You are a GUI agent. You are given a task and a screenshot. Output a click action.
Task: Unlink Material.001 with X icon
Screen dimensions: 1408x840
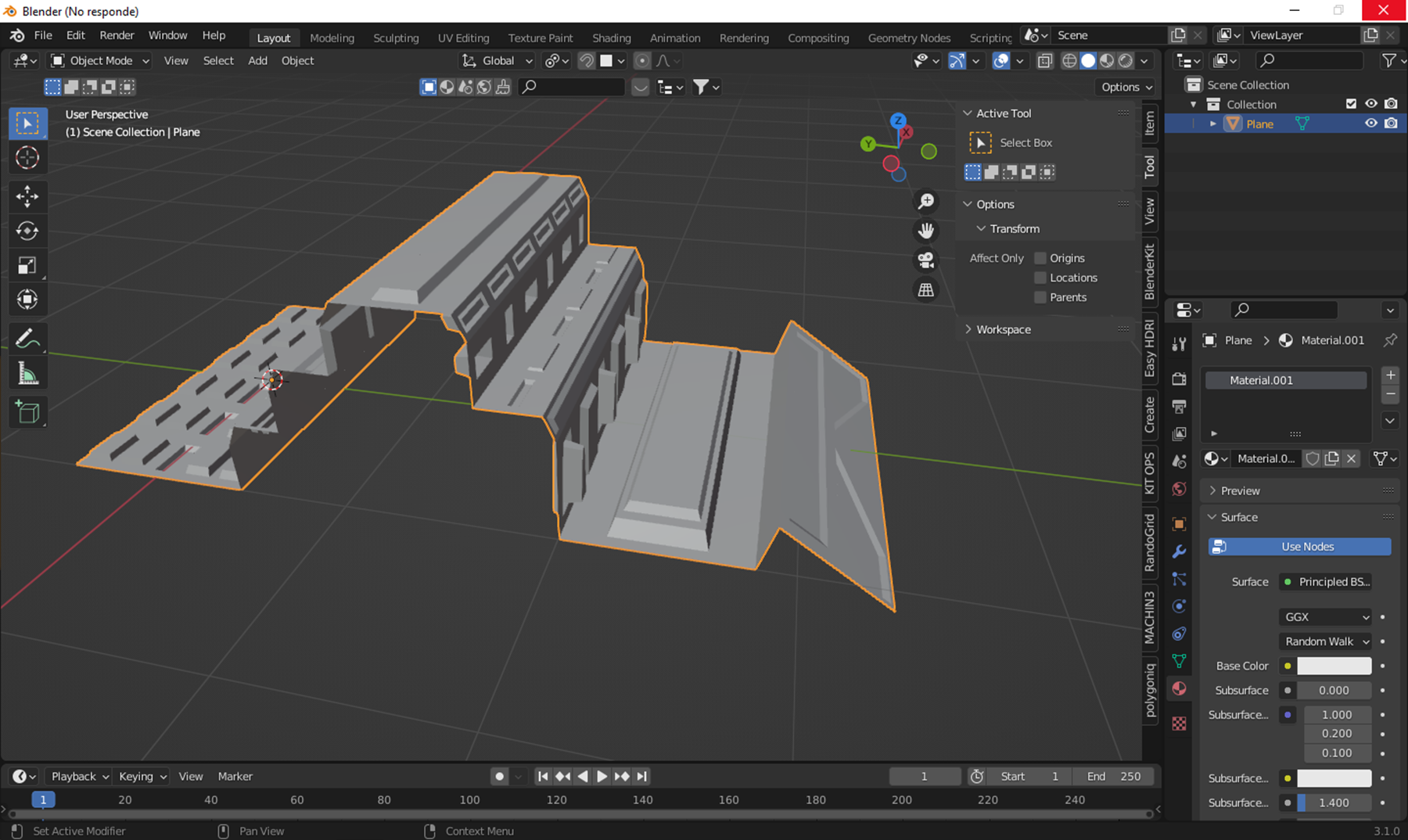point(1351,458)
